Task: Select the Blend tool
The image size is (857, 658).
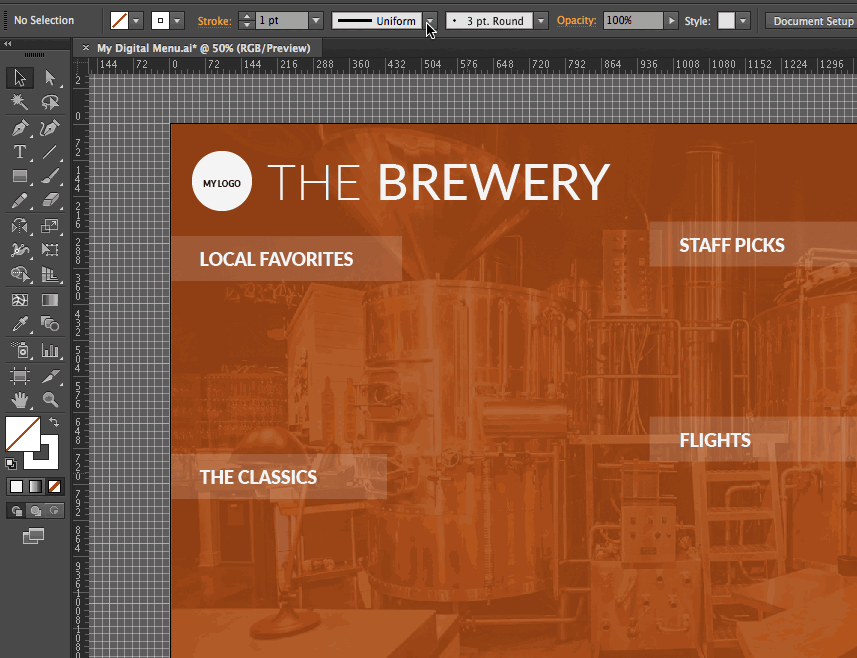Action: (x=50, y=324)
